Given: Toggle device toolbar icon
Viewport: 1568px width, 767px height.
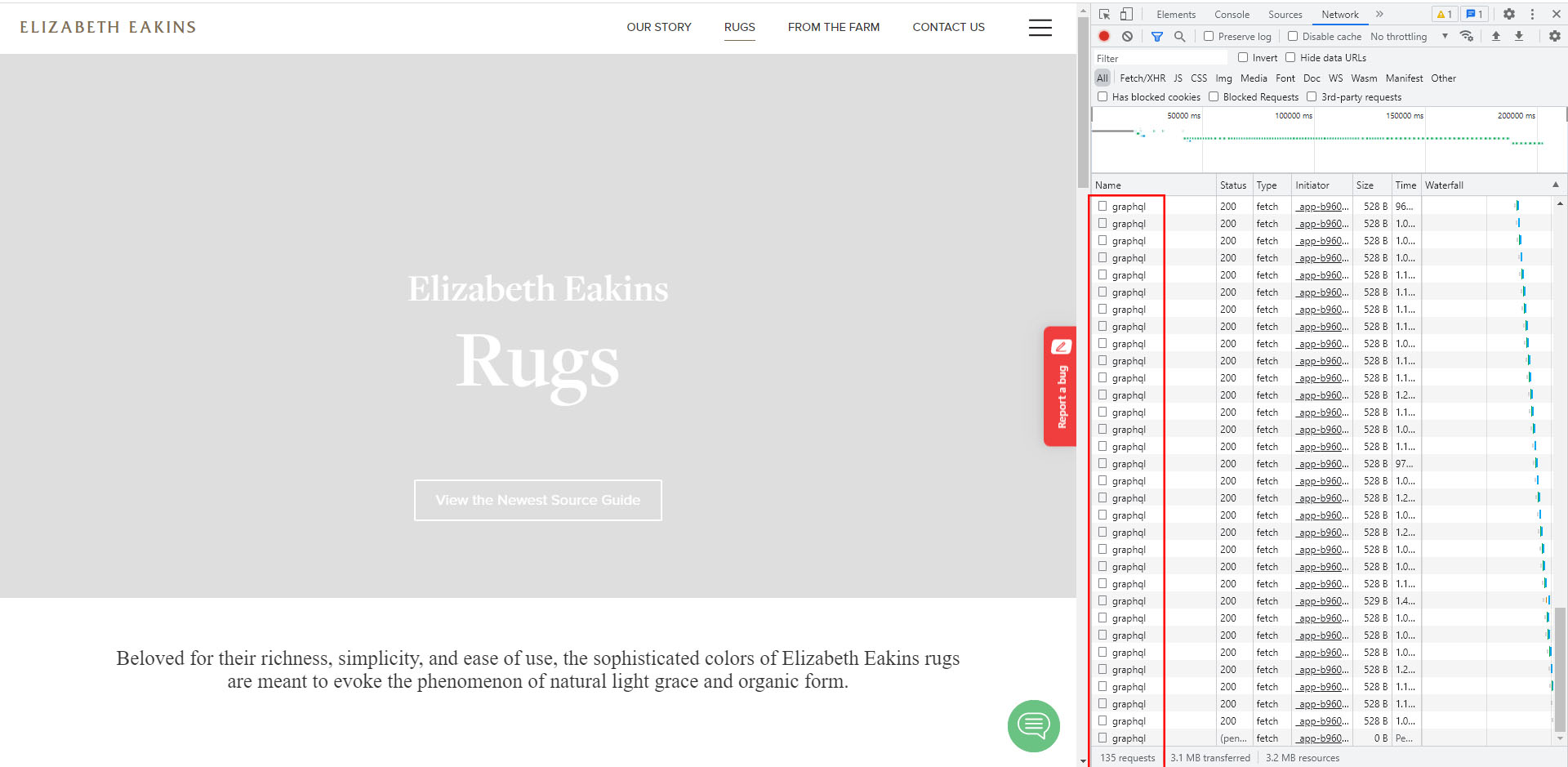Looking at the screenshot, I should tap(1126, 14).
